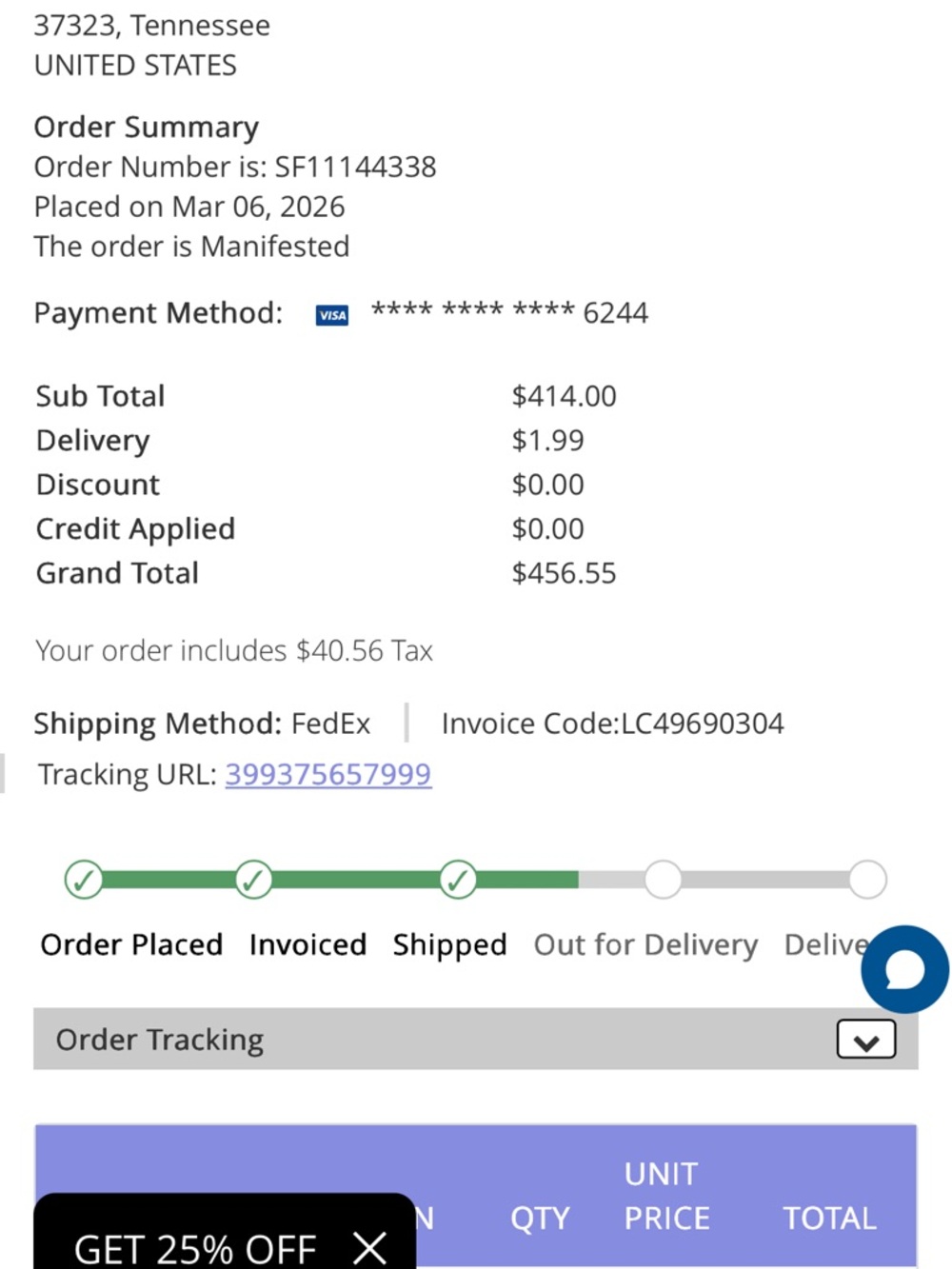Open tracking link 399375657999

(x=327, y=774)
